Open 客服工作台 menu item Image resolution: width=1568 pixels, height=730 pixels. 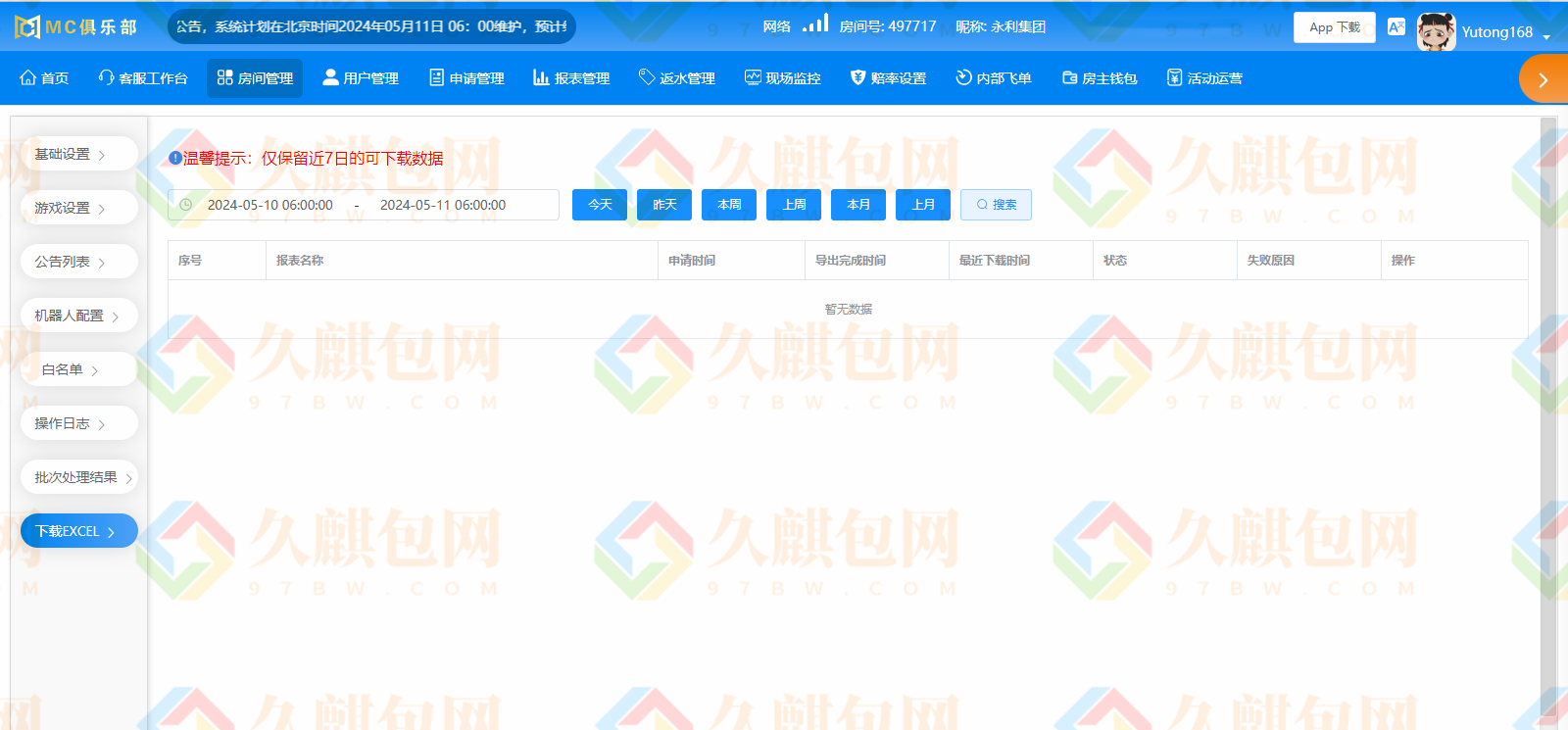tap(143, 78)
